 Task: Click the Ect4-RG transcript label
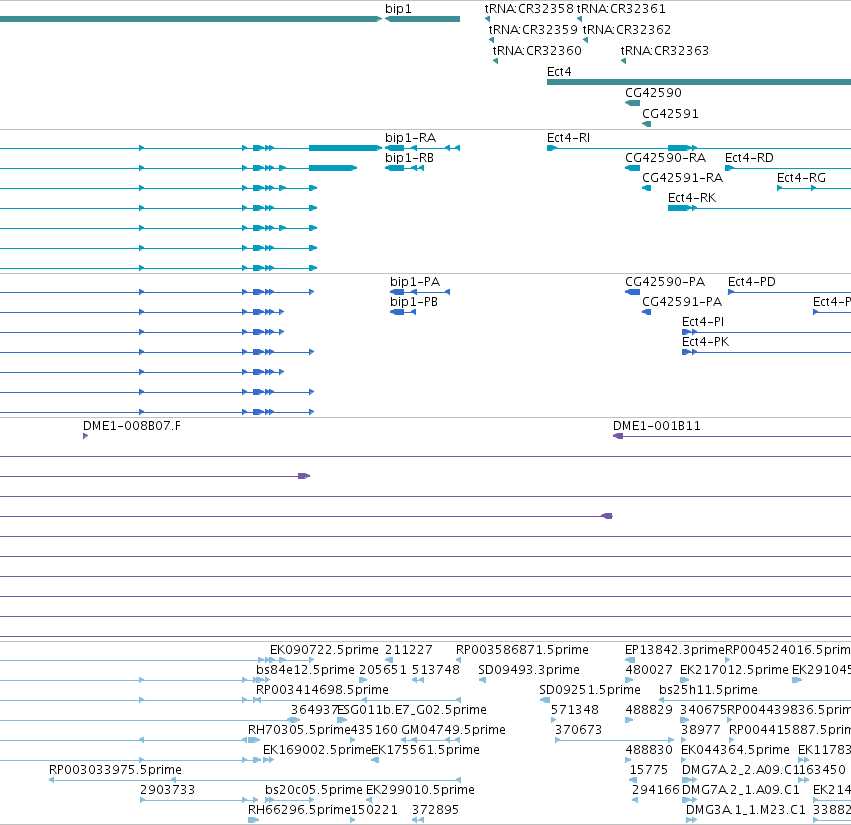click(x=801, y=178)
